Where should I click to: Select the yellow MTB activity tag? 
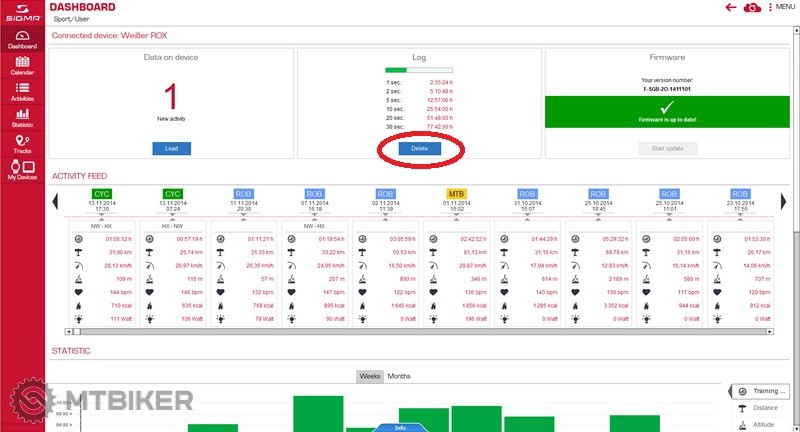[456, 193]
